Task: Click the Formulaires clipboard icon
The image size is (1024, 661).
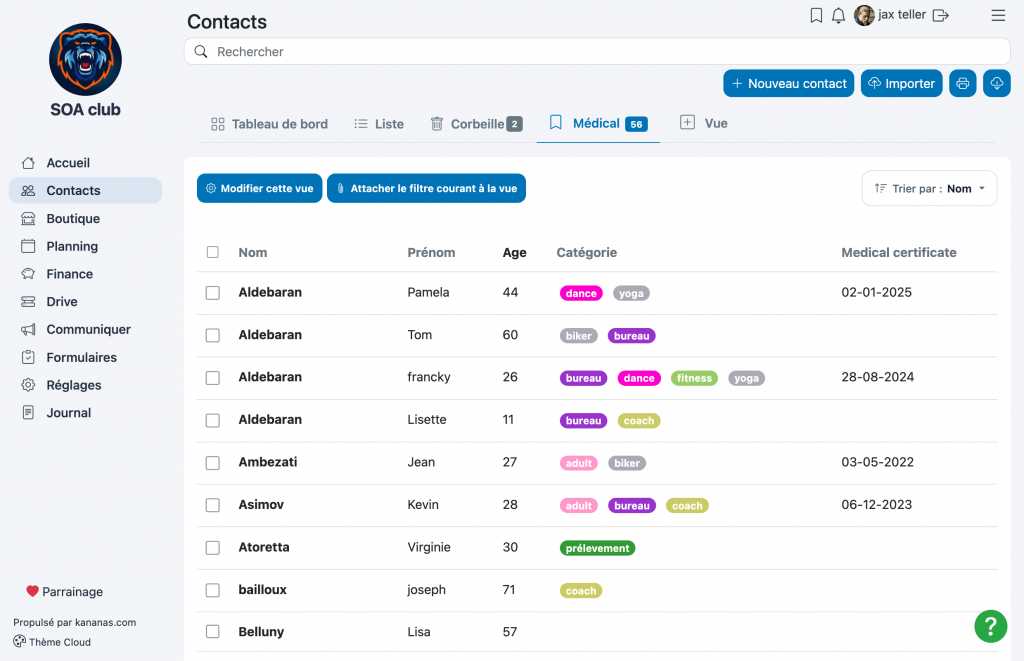Action: point(28,357)
